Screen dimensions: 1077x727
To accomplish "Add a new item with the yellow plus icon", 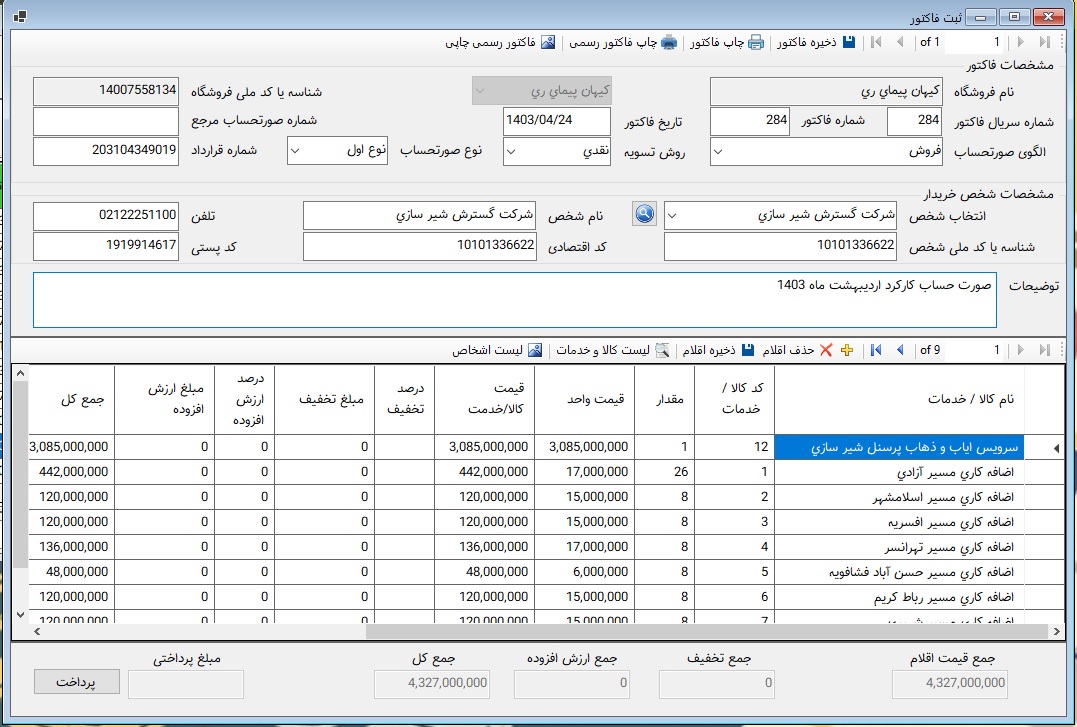I will [x=847, y=350].
